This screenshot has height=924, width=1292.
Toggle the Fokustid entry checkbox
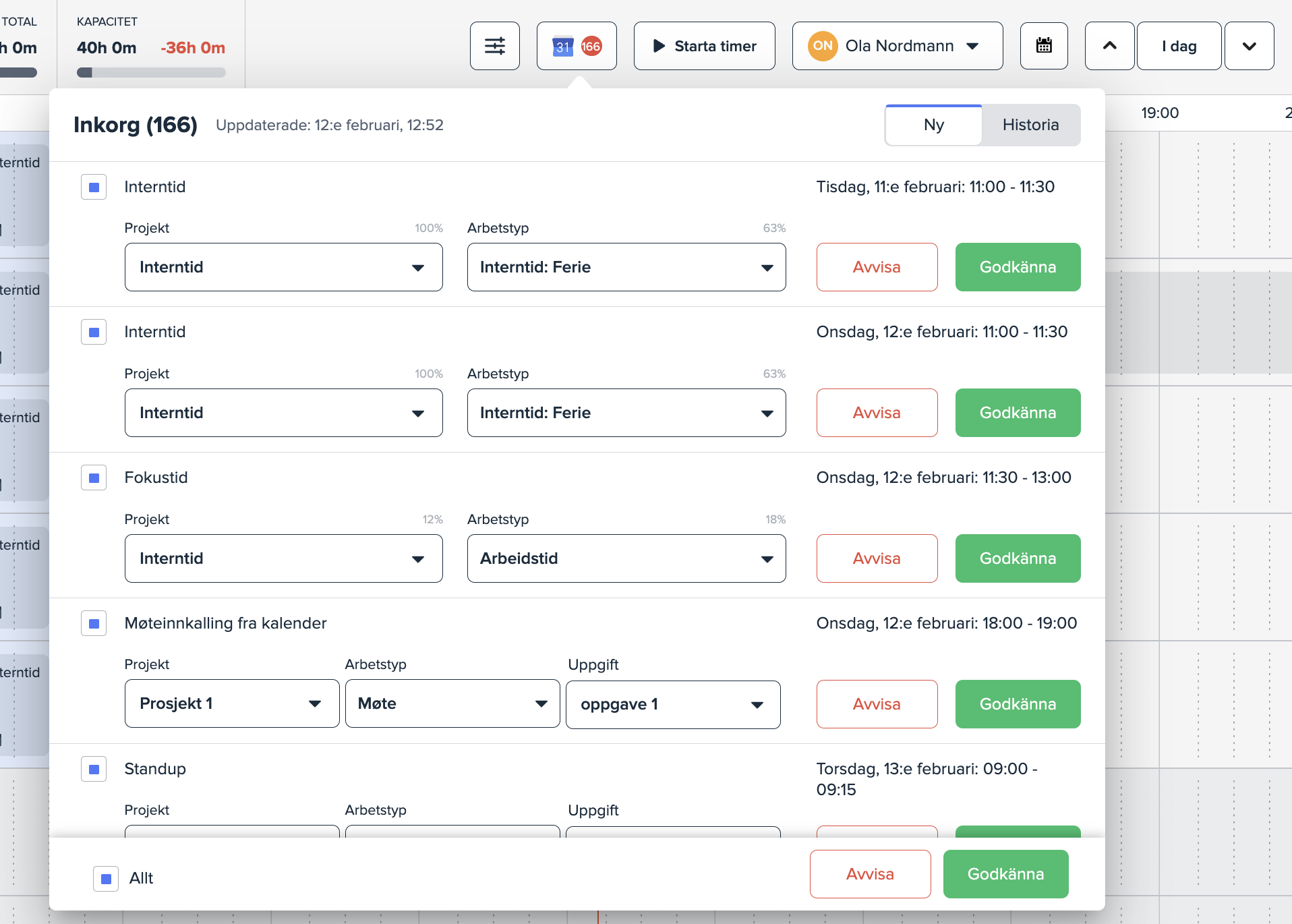click(x=94, y=478)
